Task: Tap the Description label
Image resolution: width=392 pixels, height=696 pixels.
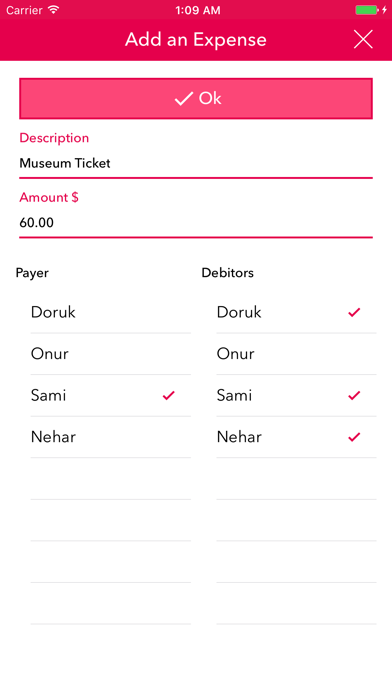Action: coord(54,138)
